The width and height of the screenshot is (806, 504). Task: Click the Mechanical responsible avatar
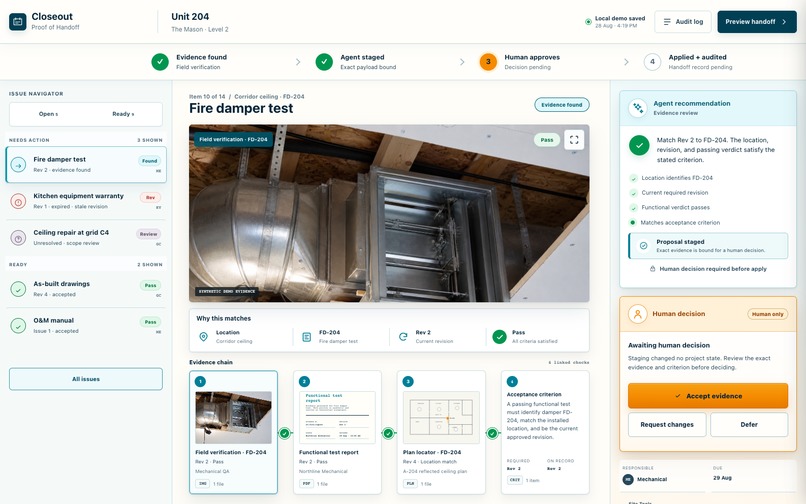click(628, 479)
